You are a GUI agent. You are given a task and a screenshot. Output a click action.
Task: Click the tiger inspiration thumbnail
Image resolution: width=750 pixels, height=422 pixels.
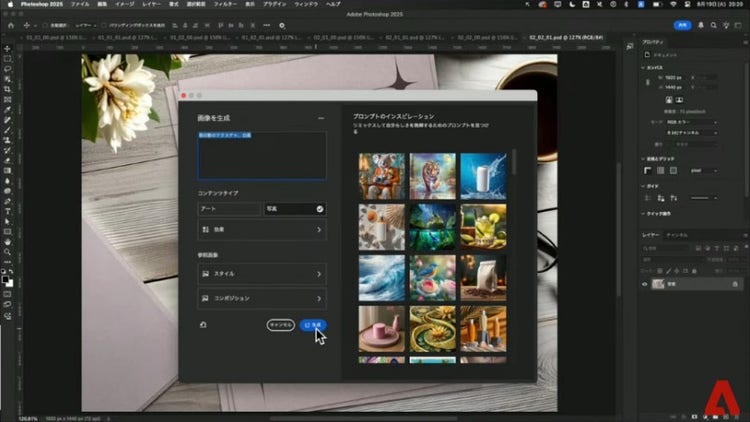tap(432, 175)
